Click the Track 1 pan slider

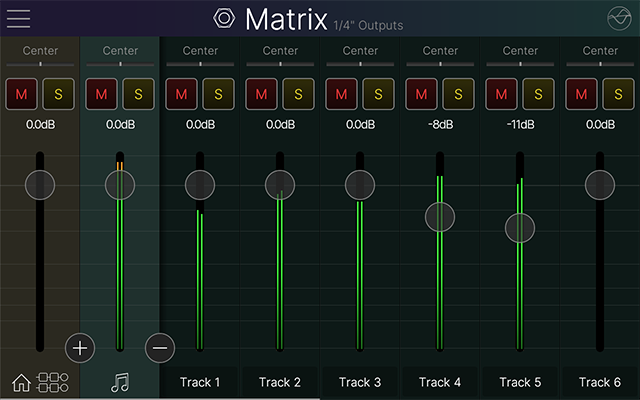tap(200, 64)
